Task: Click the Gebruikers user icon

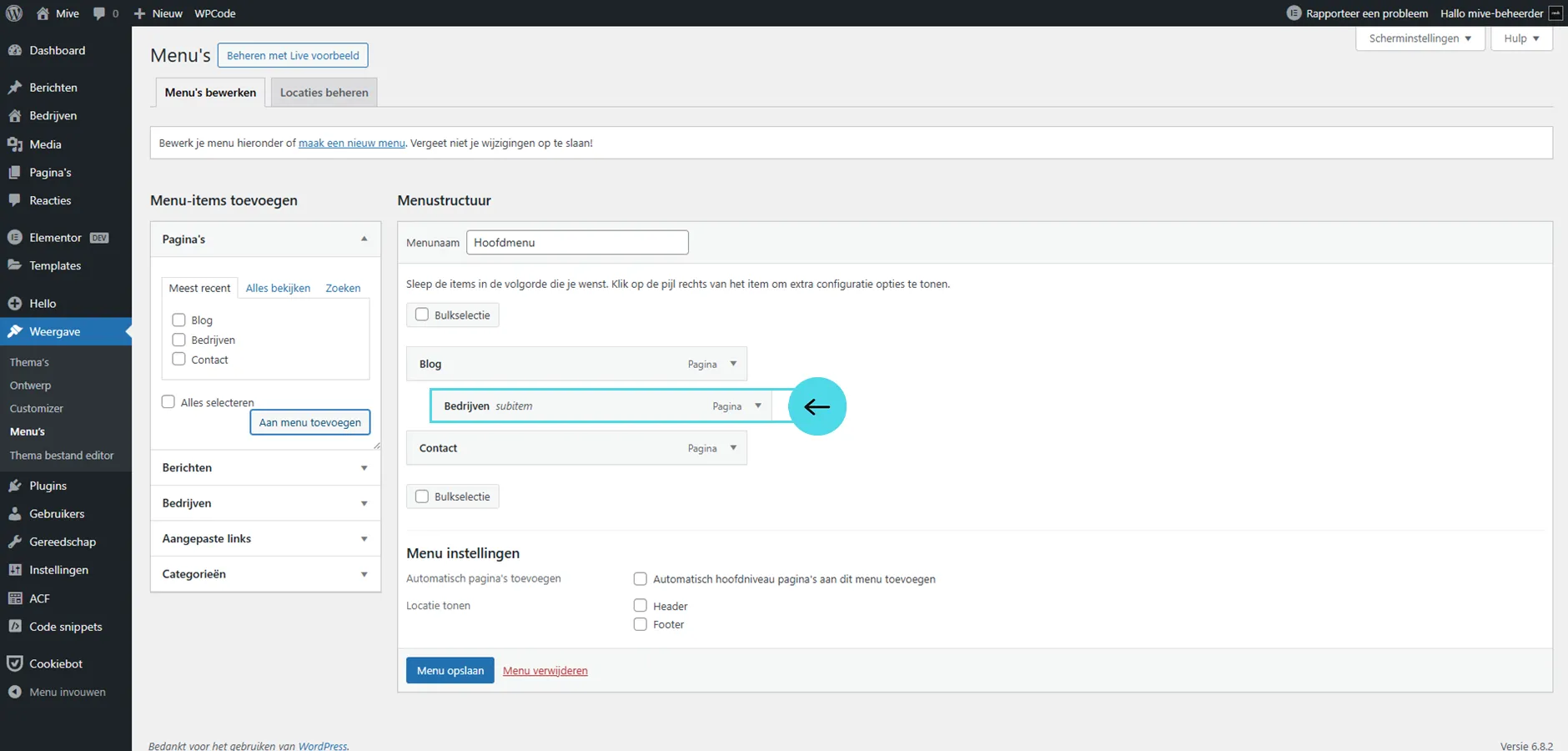Action: click(15, 514)
